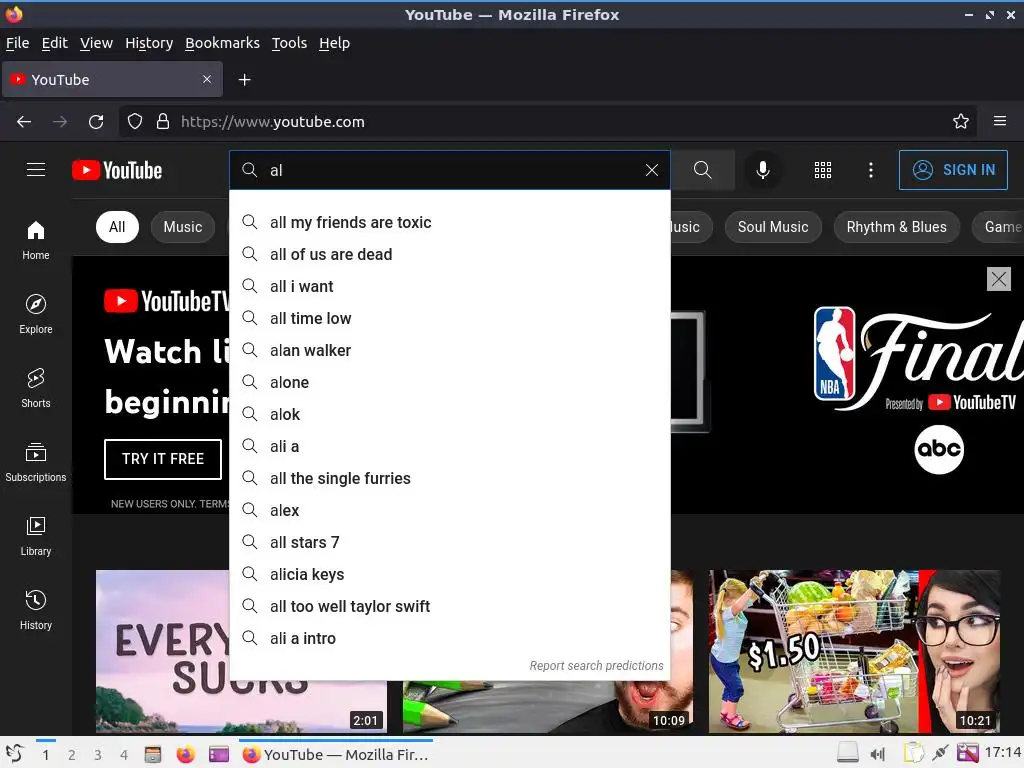This screenshot has height=768, width=1024.
Task: Open the YouTube hamburger guide menu
Action: click(x=36, y=170)
